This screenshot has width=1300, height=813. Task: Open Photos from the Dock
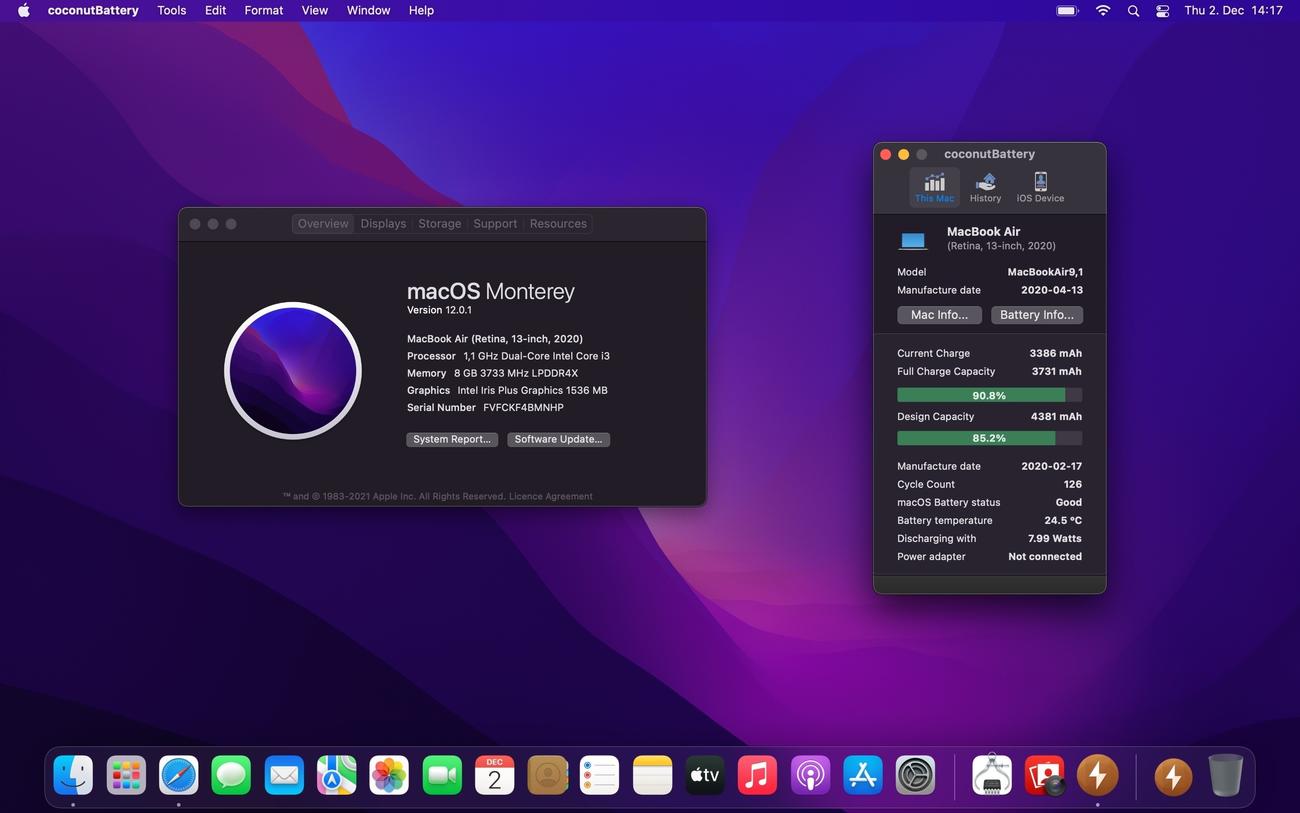coord(389,775)
